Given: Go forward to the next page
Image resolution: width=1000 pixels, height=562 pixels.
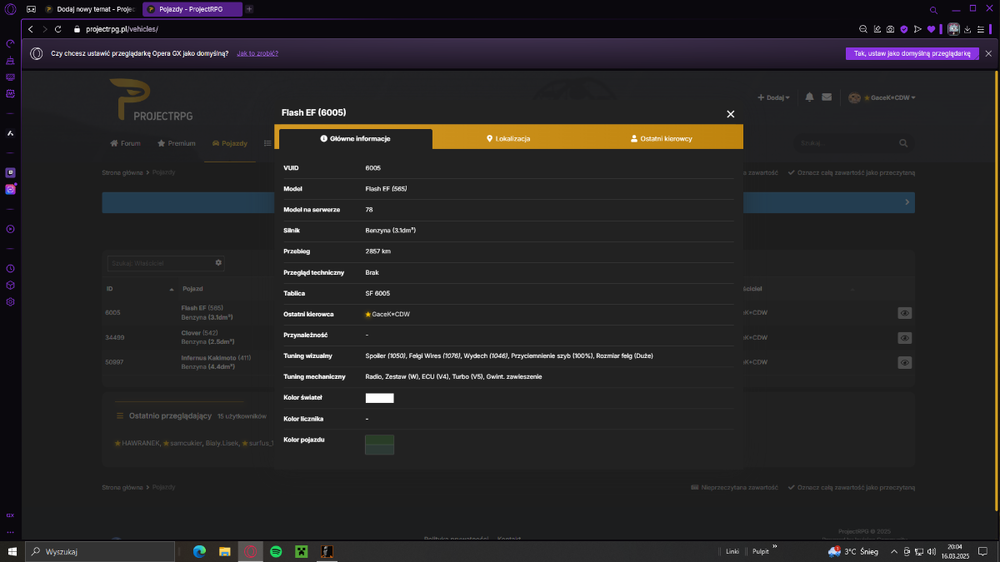Looking at the screenshot, I should pos(45,29).
